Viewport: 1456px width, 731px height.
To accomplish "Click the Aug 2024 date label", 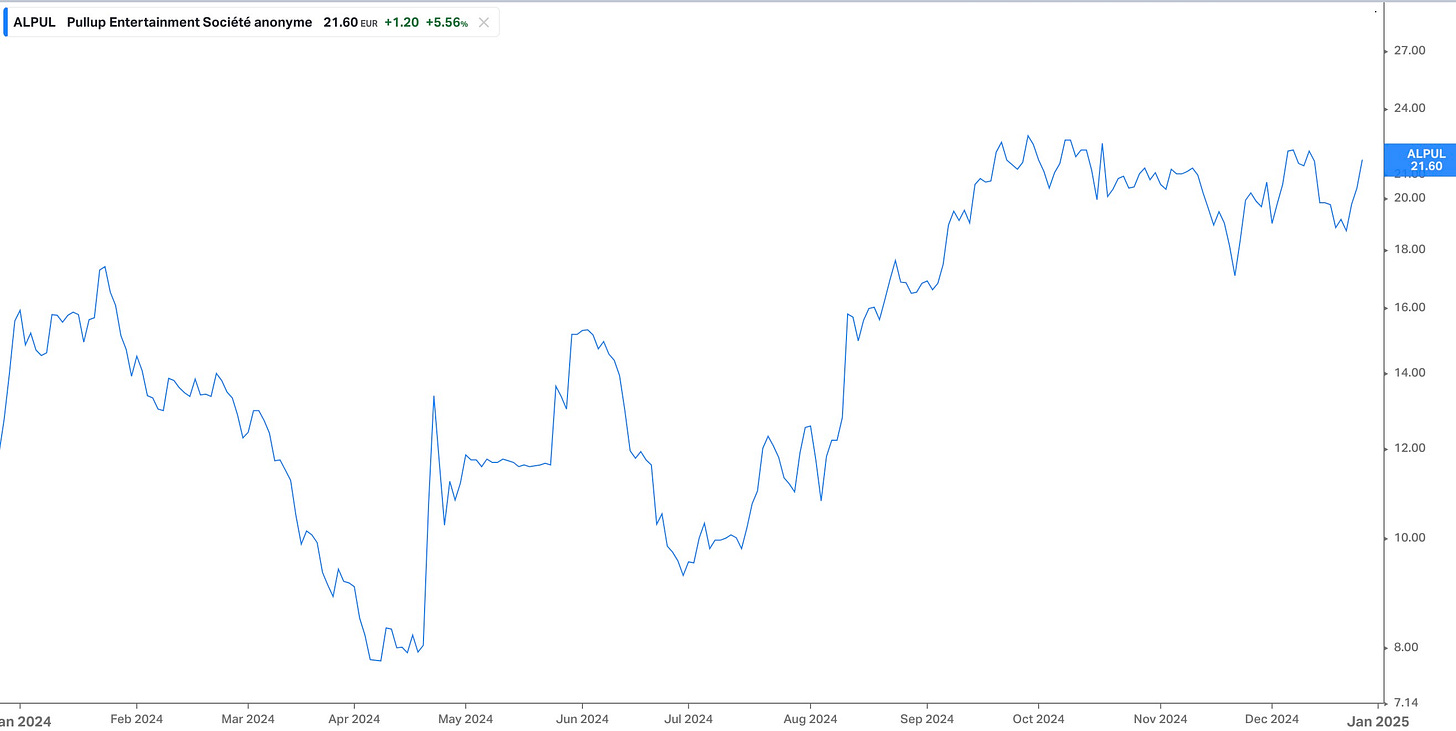I will click(810, 719).
